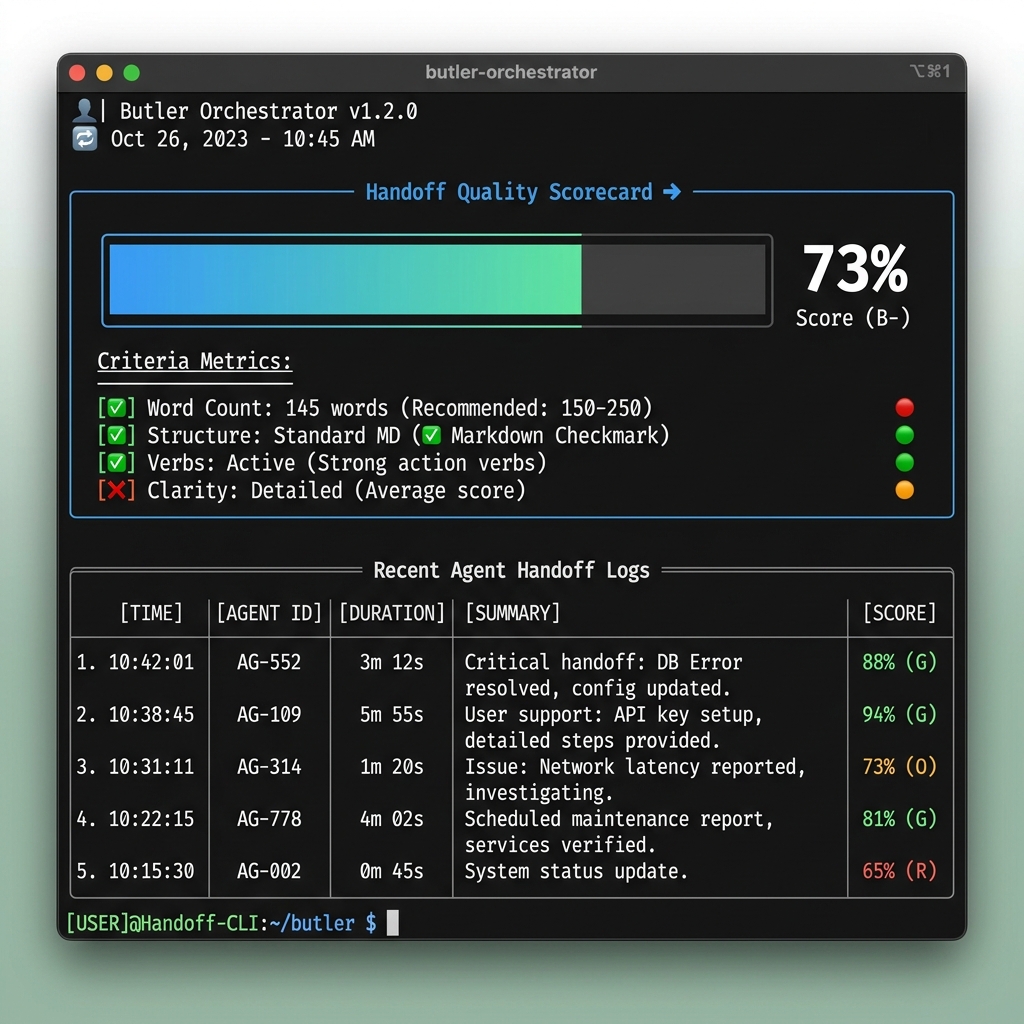Click the User support API key summary

613,728
